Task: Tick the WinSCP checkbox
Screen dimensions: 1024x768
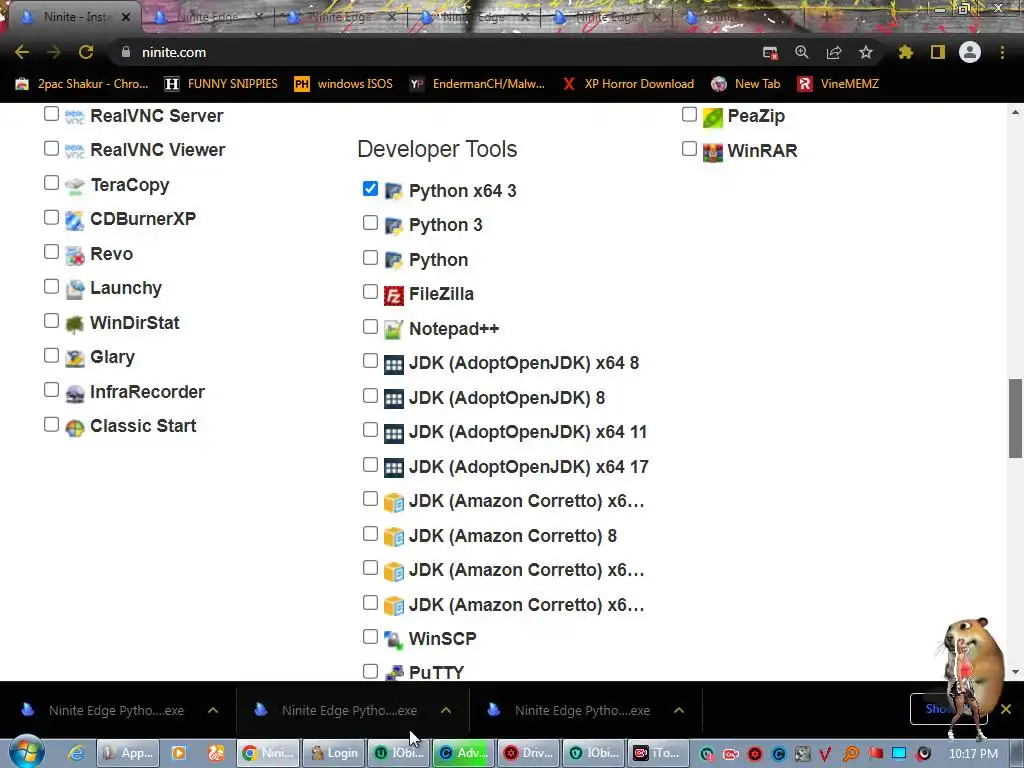Action: pos(370,636)
